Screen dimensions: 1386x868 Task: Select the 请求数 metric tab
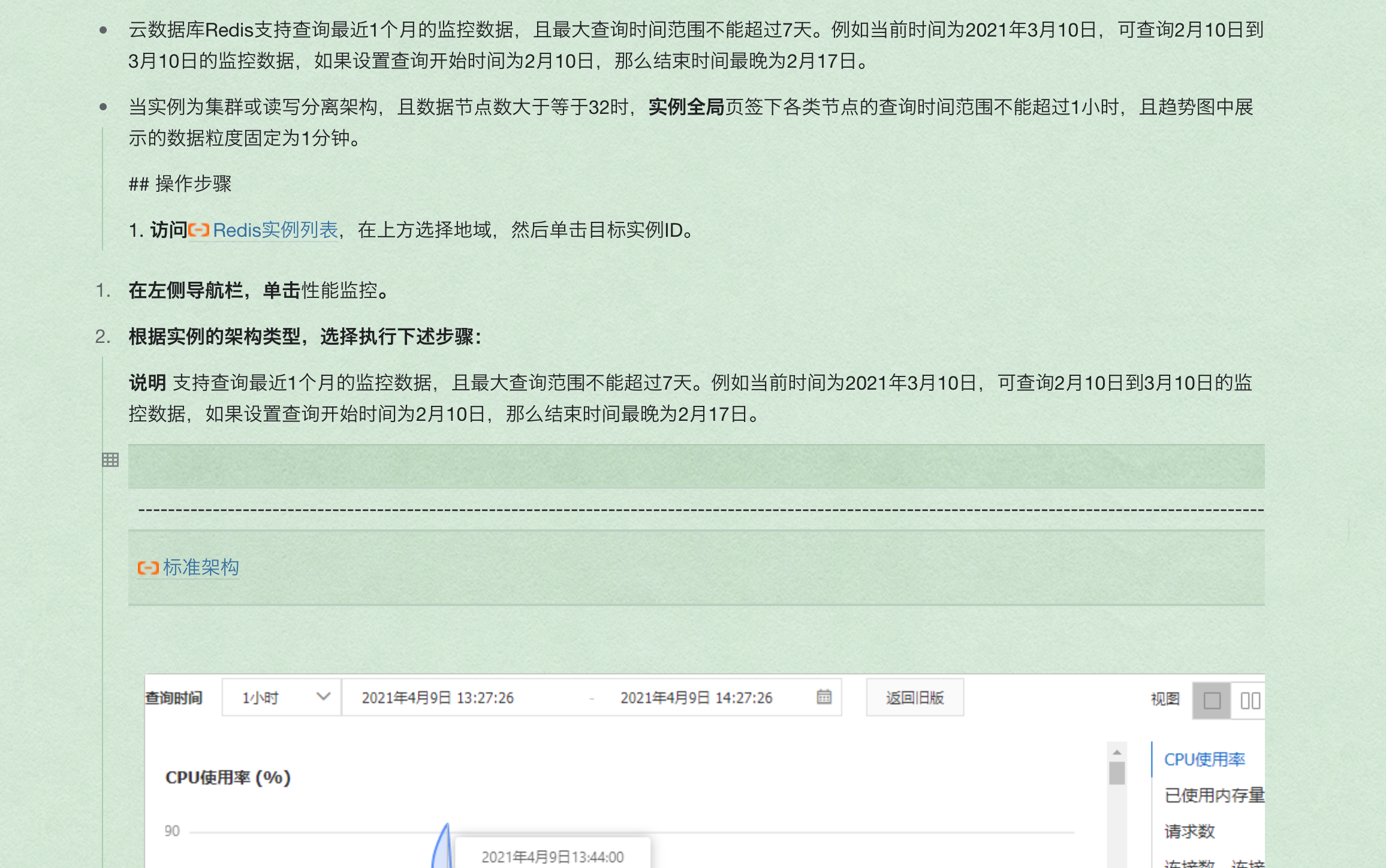pyautogui.click(x=1189, y=831)
